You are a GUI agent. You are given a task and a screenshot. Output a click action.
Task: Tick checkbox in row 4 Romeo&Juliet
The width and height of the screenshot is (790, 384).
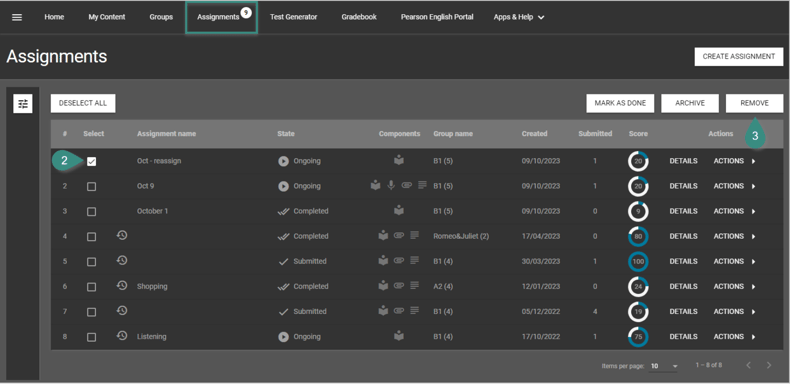click(x=91, y=237)
